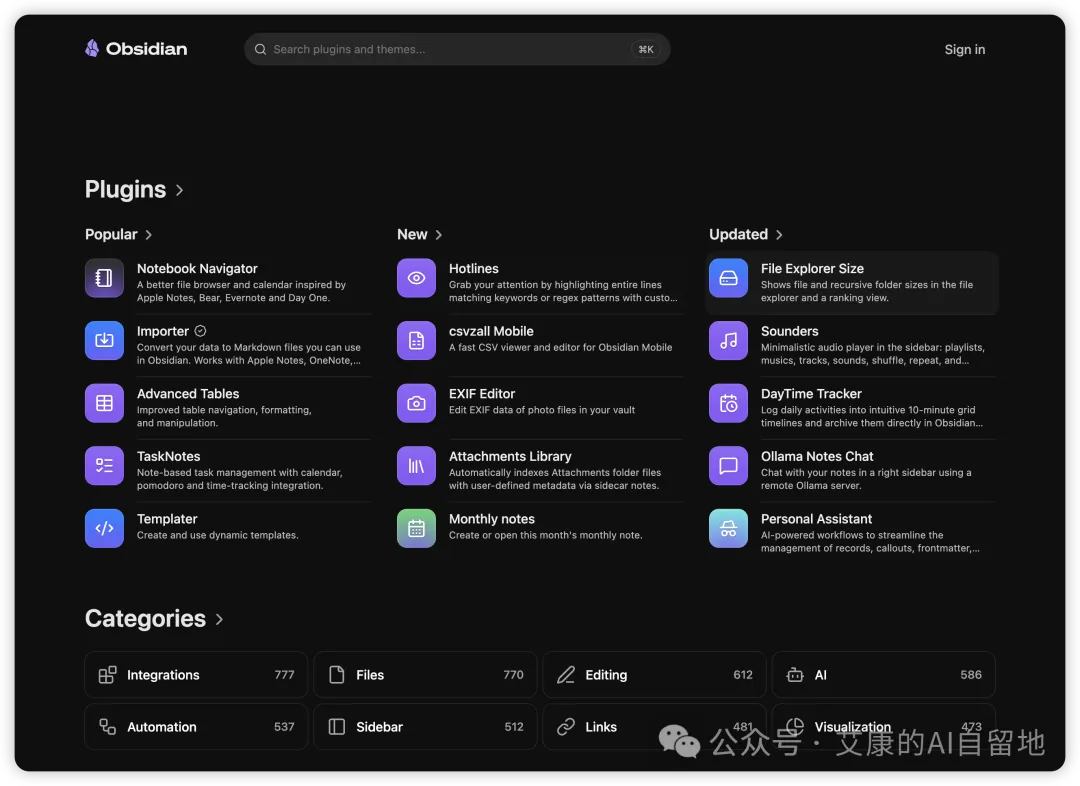Focus the Search plugins and themes field
The width and height of the screenshot is (1080, 786).
(457, 50)
